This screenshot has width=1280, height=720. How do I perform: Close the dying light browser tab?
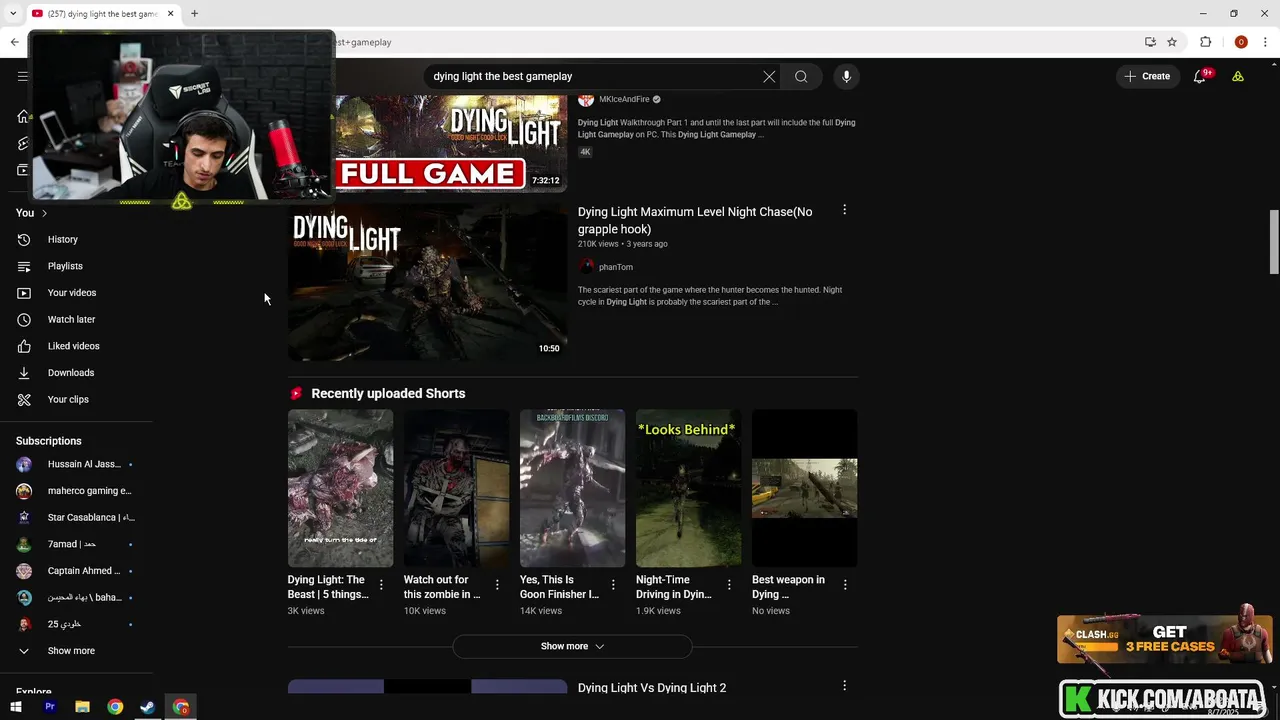170,13
